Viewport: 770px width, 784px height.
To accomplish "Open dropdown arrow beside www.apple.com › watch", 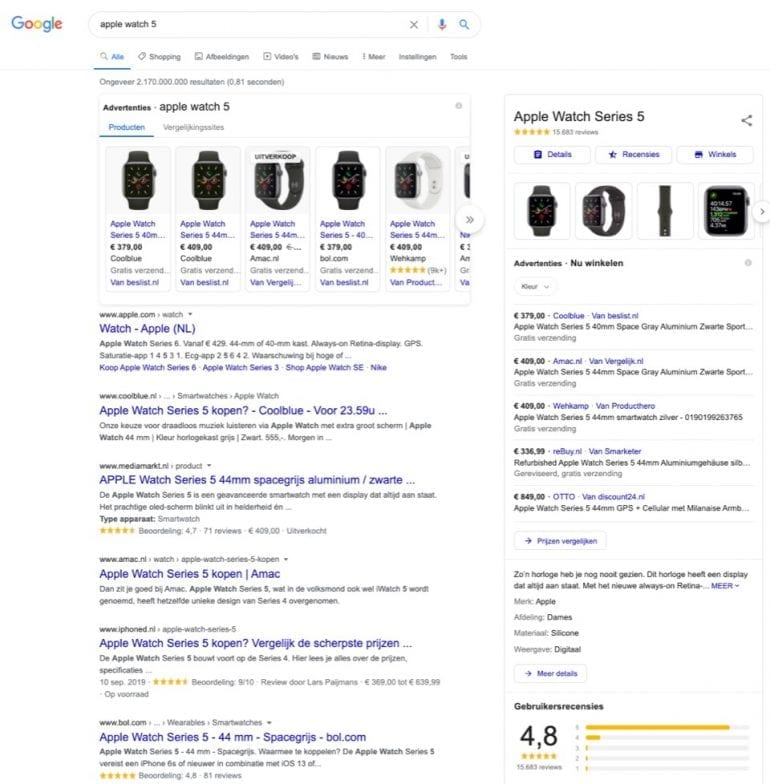I will (x=190, y=314).
